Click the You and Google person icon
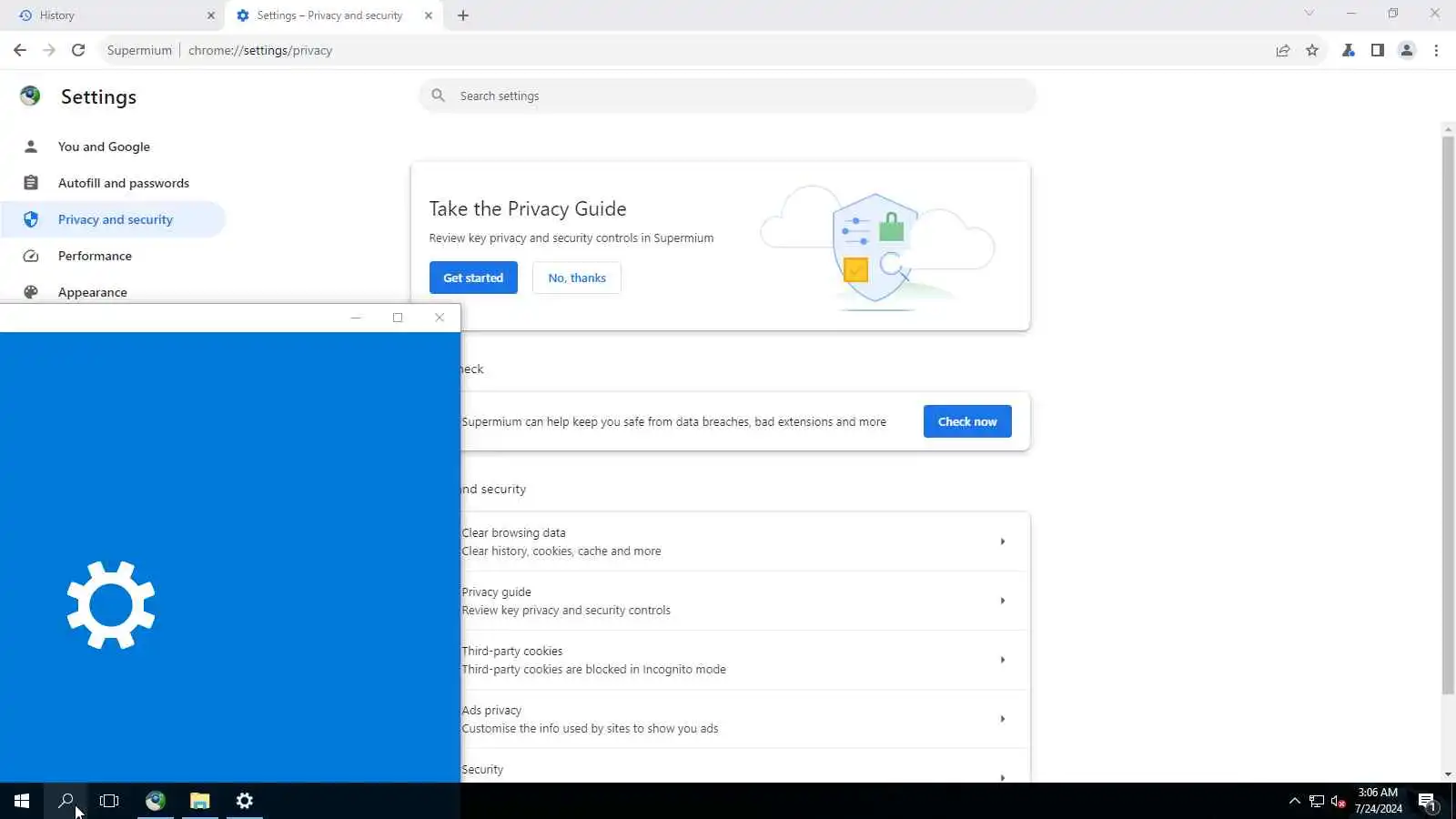Viewport: 1456px width, 819px height. 31,147
